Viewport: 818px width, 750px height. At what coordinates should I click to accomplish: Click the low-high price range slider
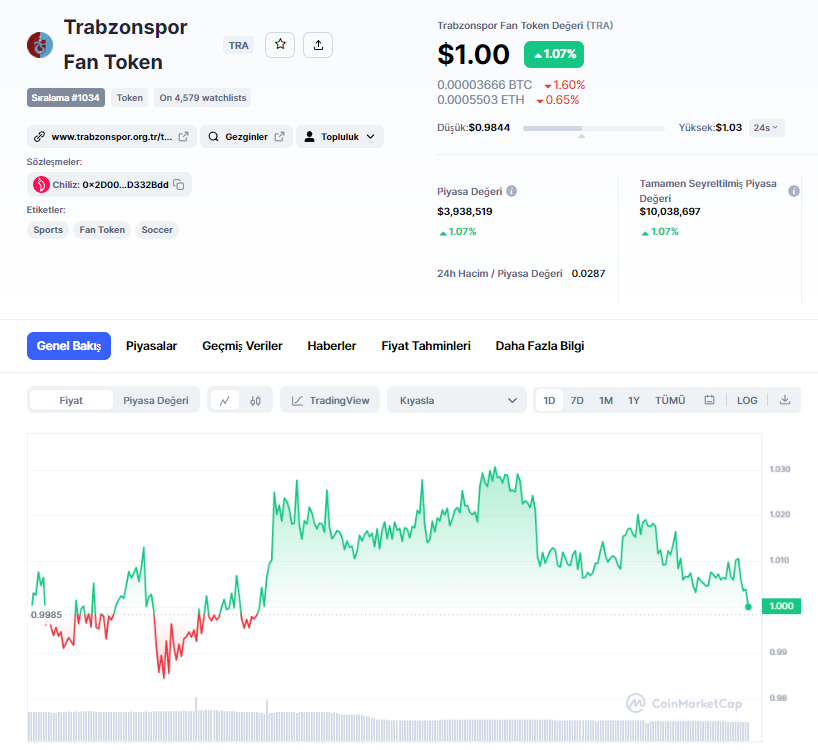pyautogui.click(x=593, y=129)
